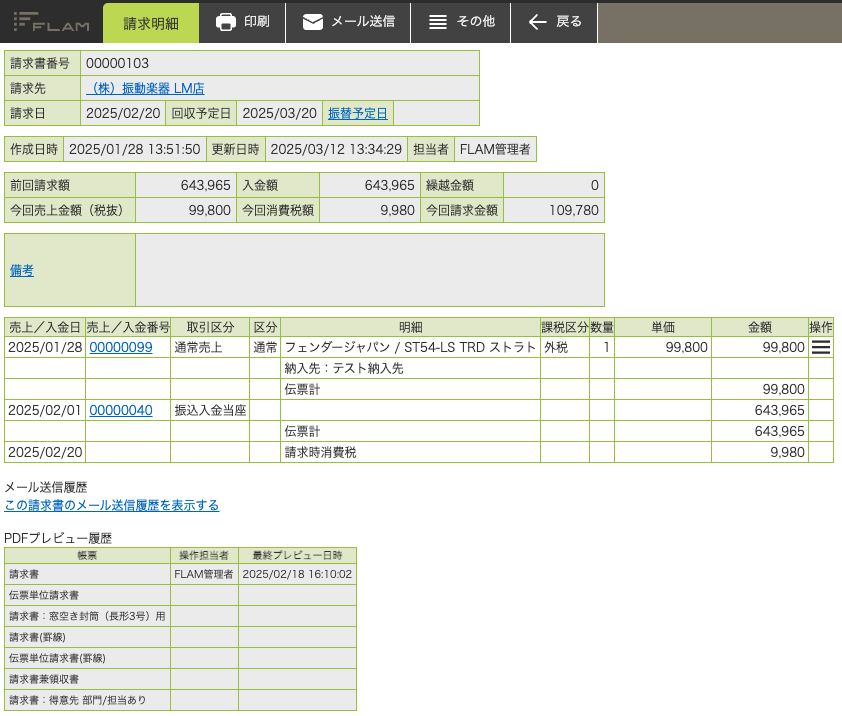The height and width of the screenshot is (716, 842).
Task: Click FLAM管理者 in the 担当者 field
Action: point(495,149)
